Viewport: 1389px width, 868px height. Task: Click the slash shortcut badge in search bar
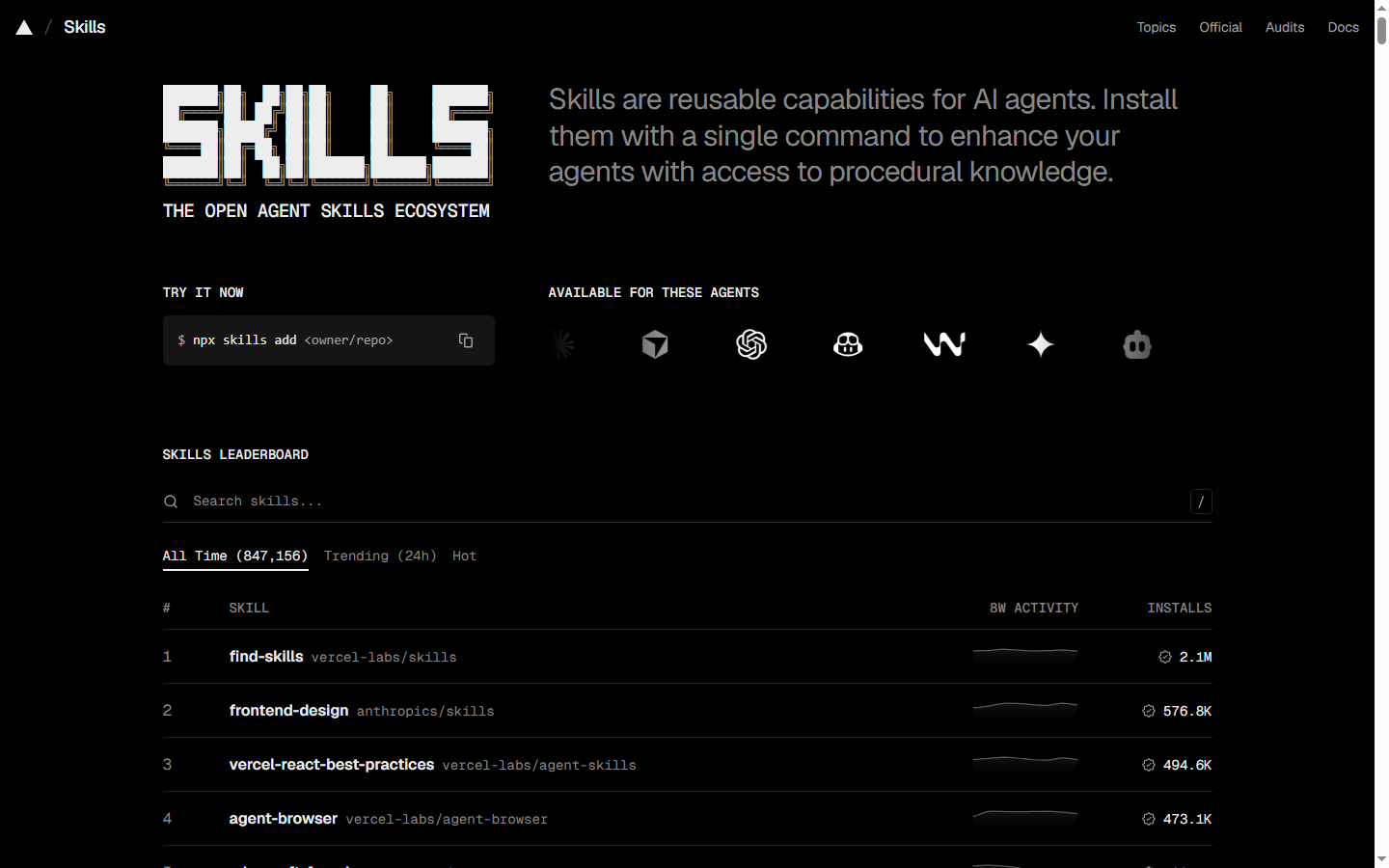click(1201, 502)
